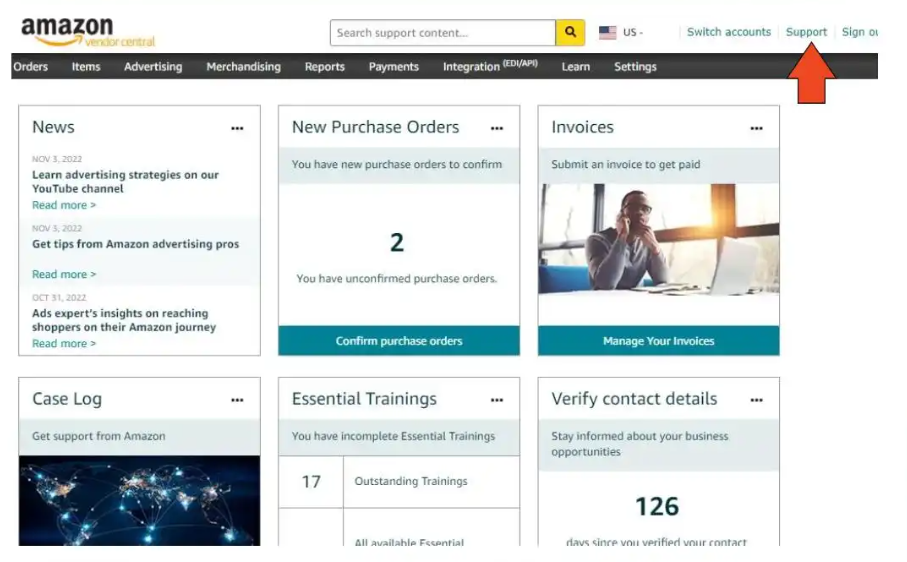Click the yellow search magnifier button
907x562 pixels.
[570, 32]
